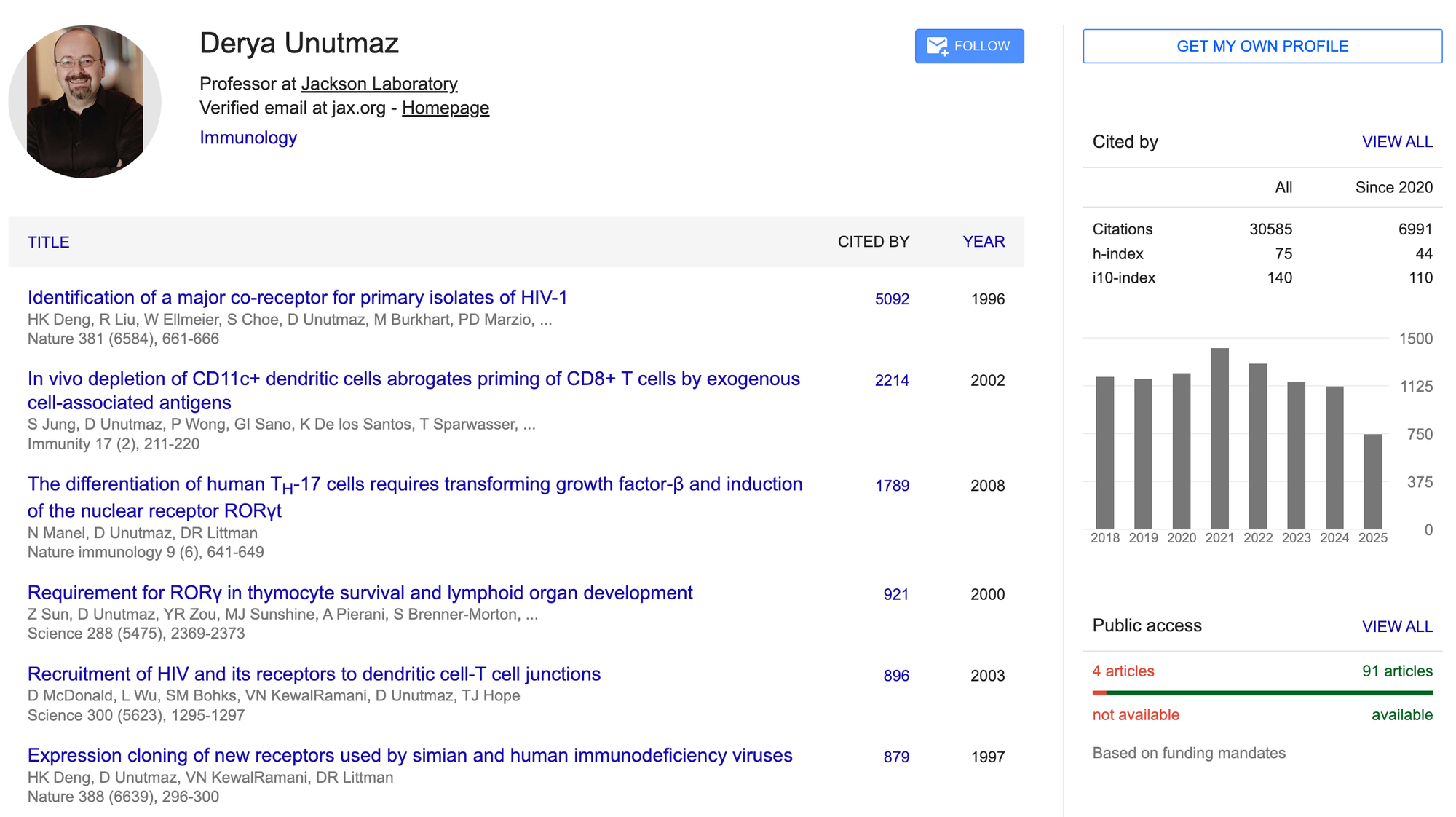Click the 2021 citations bar in chart
The width and height of the screenshot is (1456, 817).
click(1219, 438)
